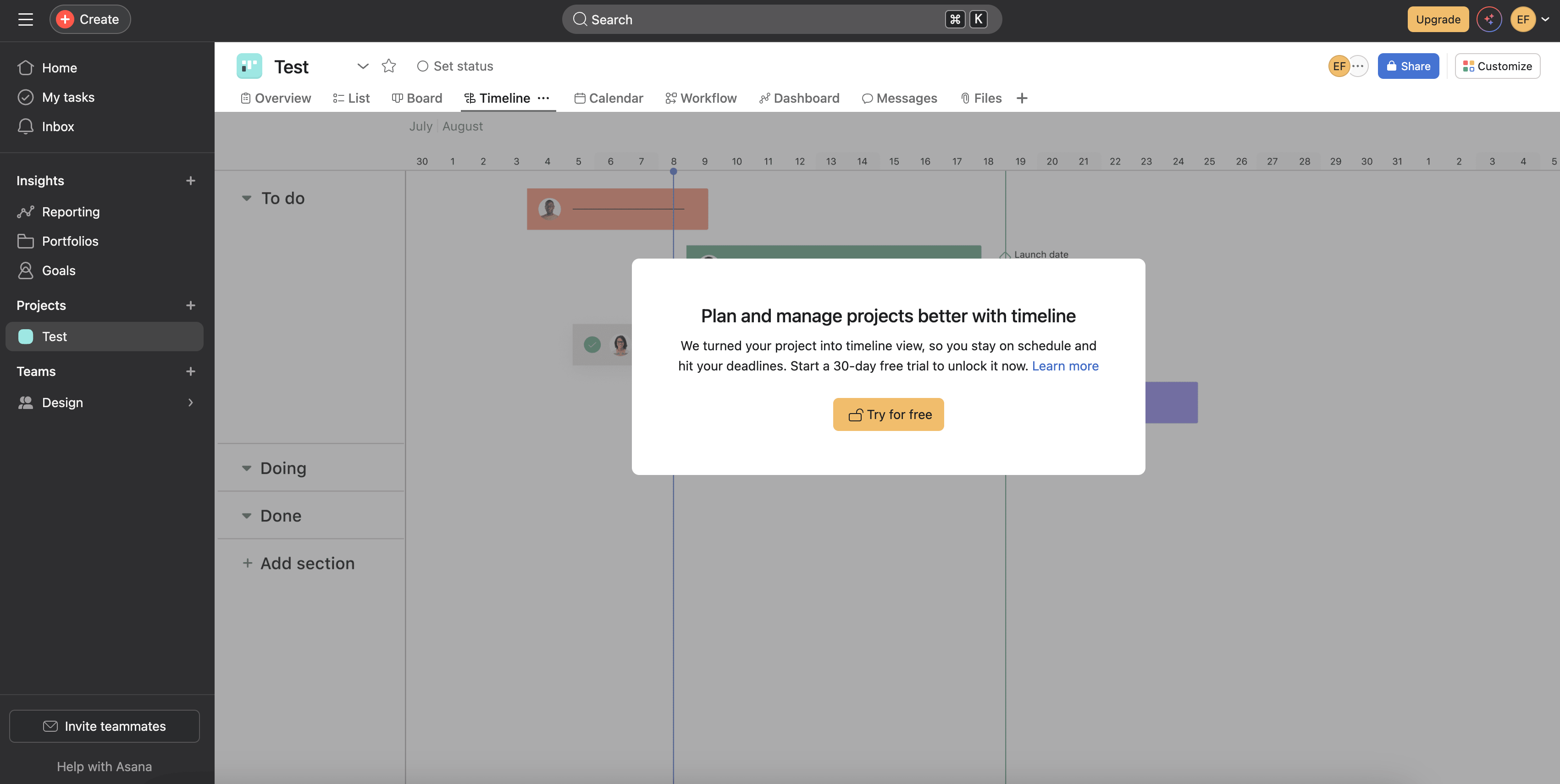
Task: Click the EF member avatar beside Share
Action: tap(1339, 66)
